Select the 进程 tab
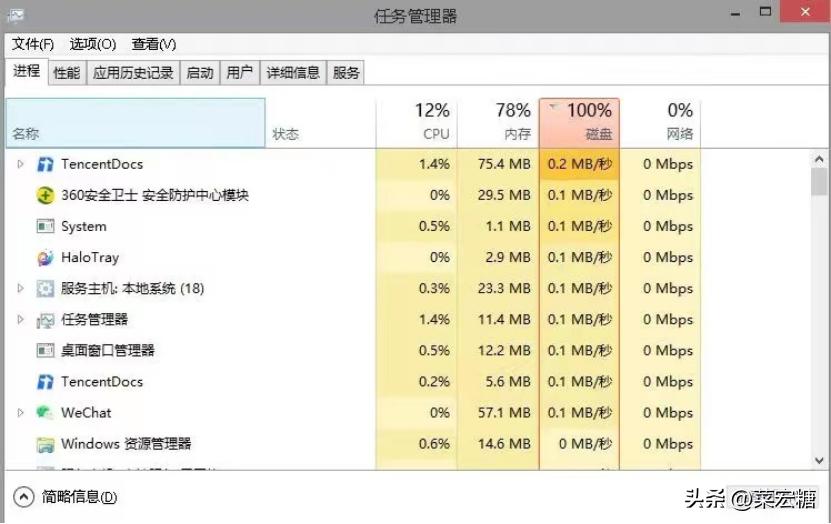 26,71
